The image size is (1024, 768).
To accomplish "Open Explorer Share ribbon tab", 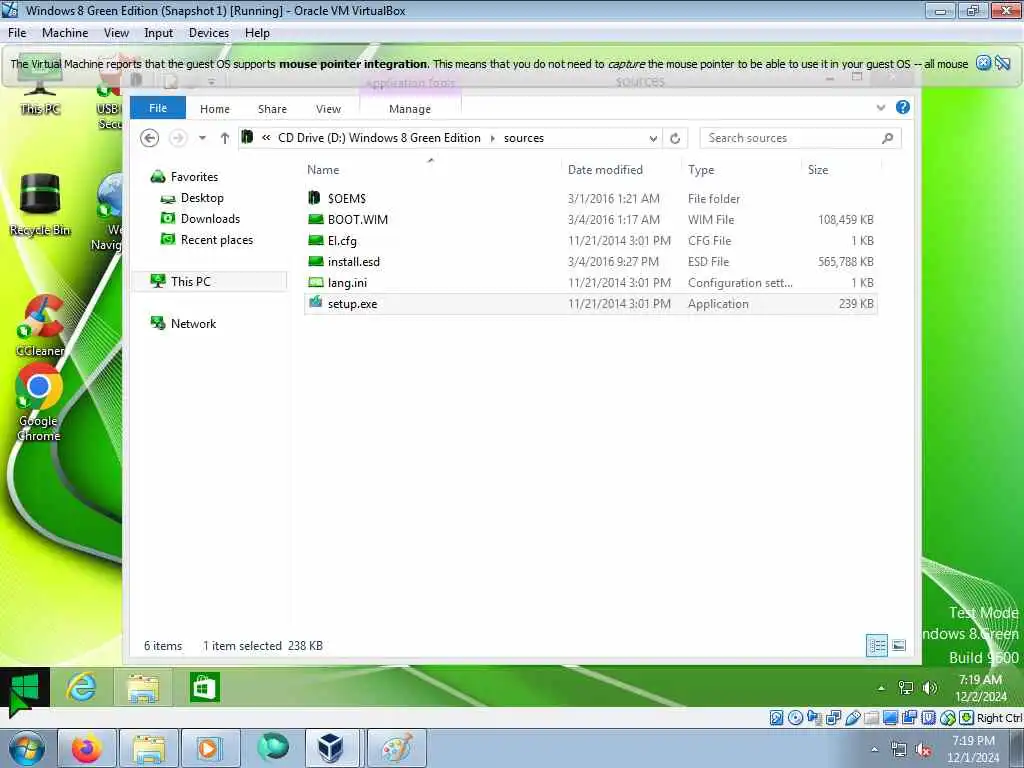I will pos(272,109).
